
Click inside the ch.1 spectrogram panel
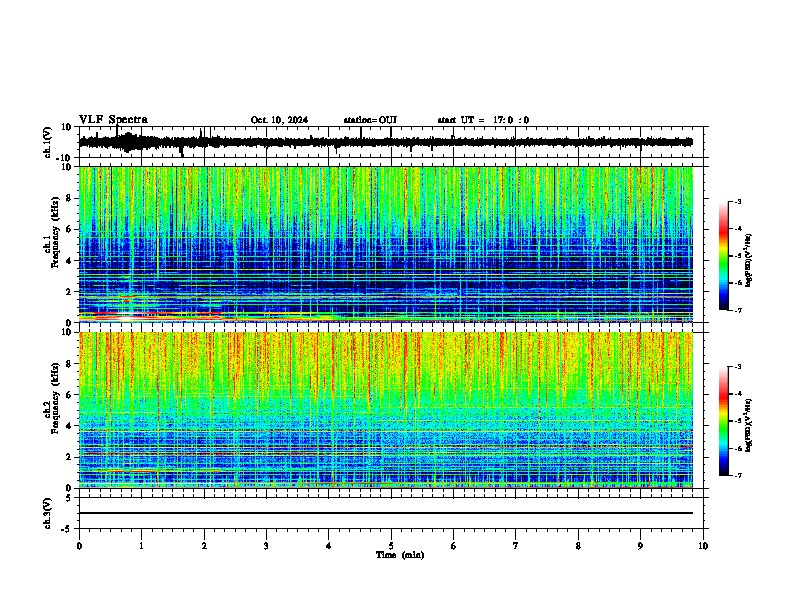pyautogui.click(x=385, y=244)
